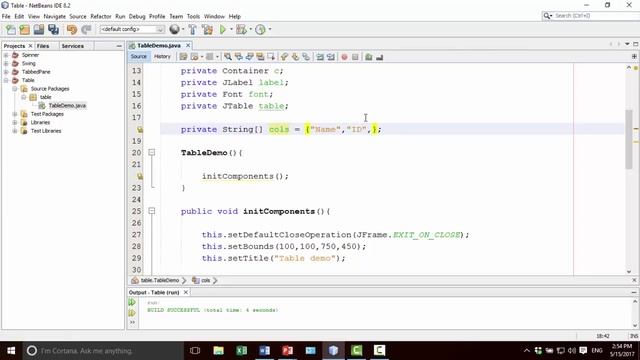Click the Shift Line Left icon
Image resolution: width=640 pixels, height=360 pixels.
[320, 57]
